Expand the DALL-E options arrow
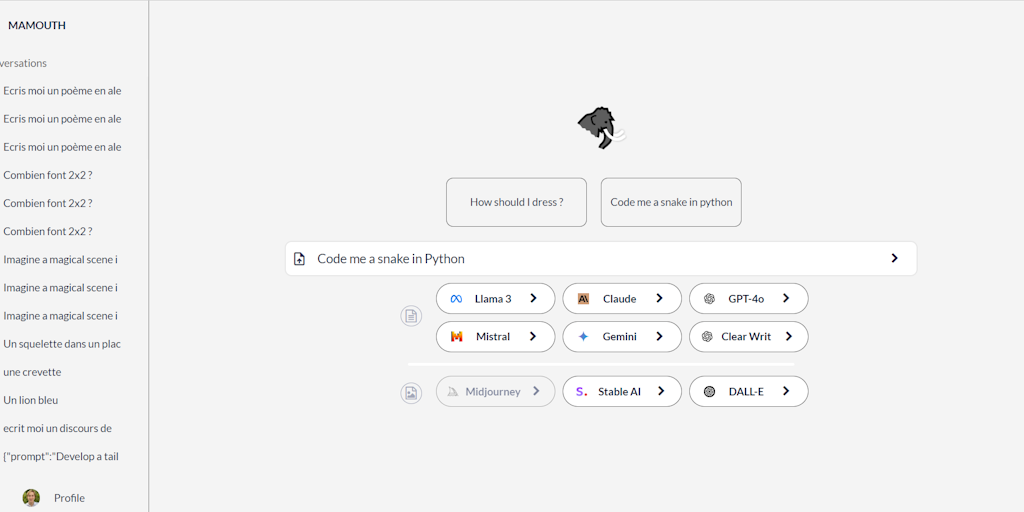This screenshot has height=512, width=1024. (786, 391)
